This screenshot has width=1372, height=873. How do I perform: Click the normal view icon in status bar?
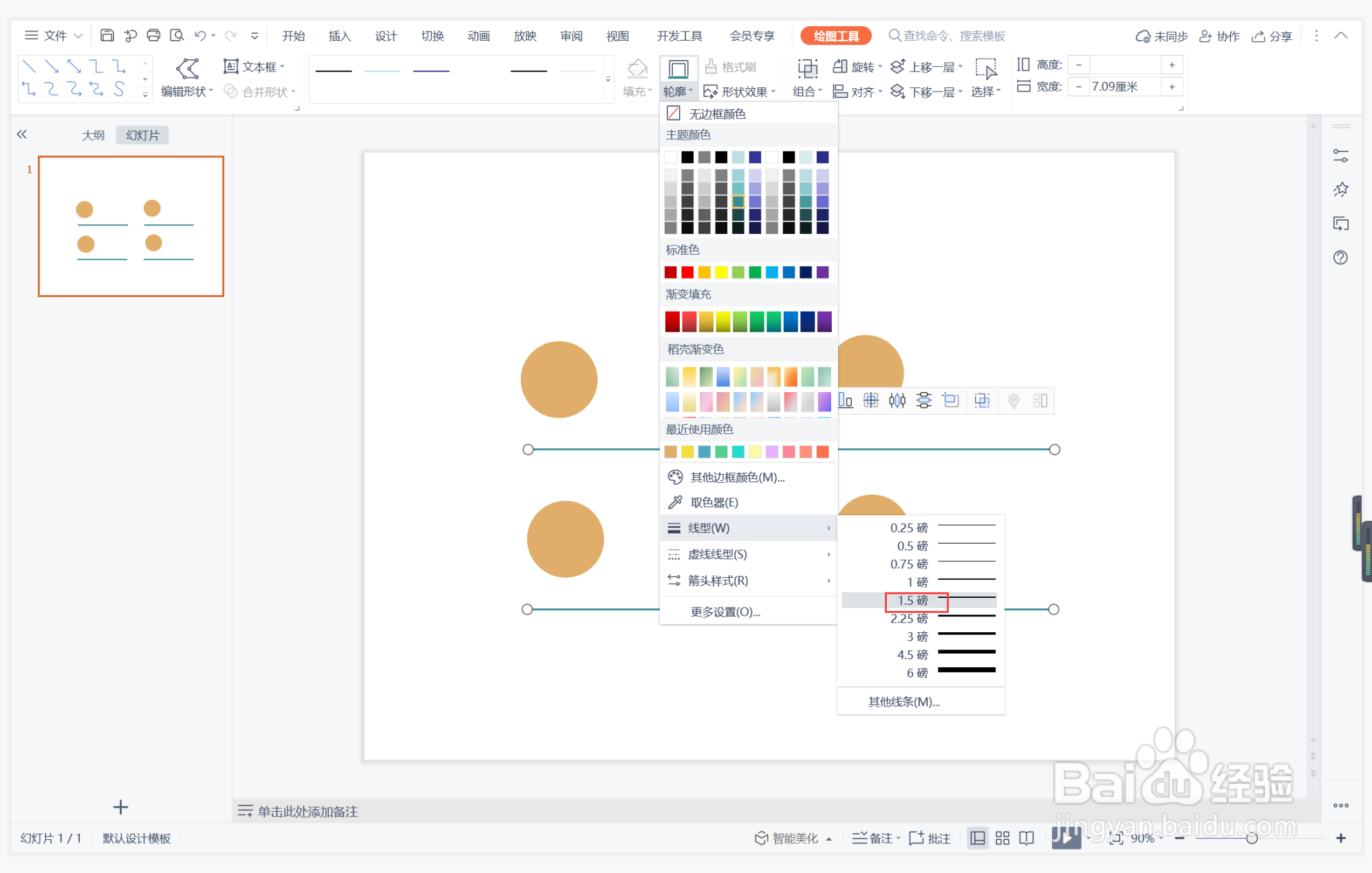(977, 838)
